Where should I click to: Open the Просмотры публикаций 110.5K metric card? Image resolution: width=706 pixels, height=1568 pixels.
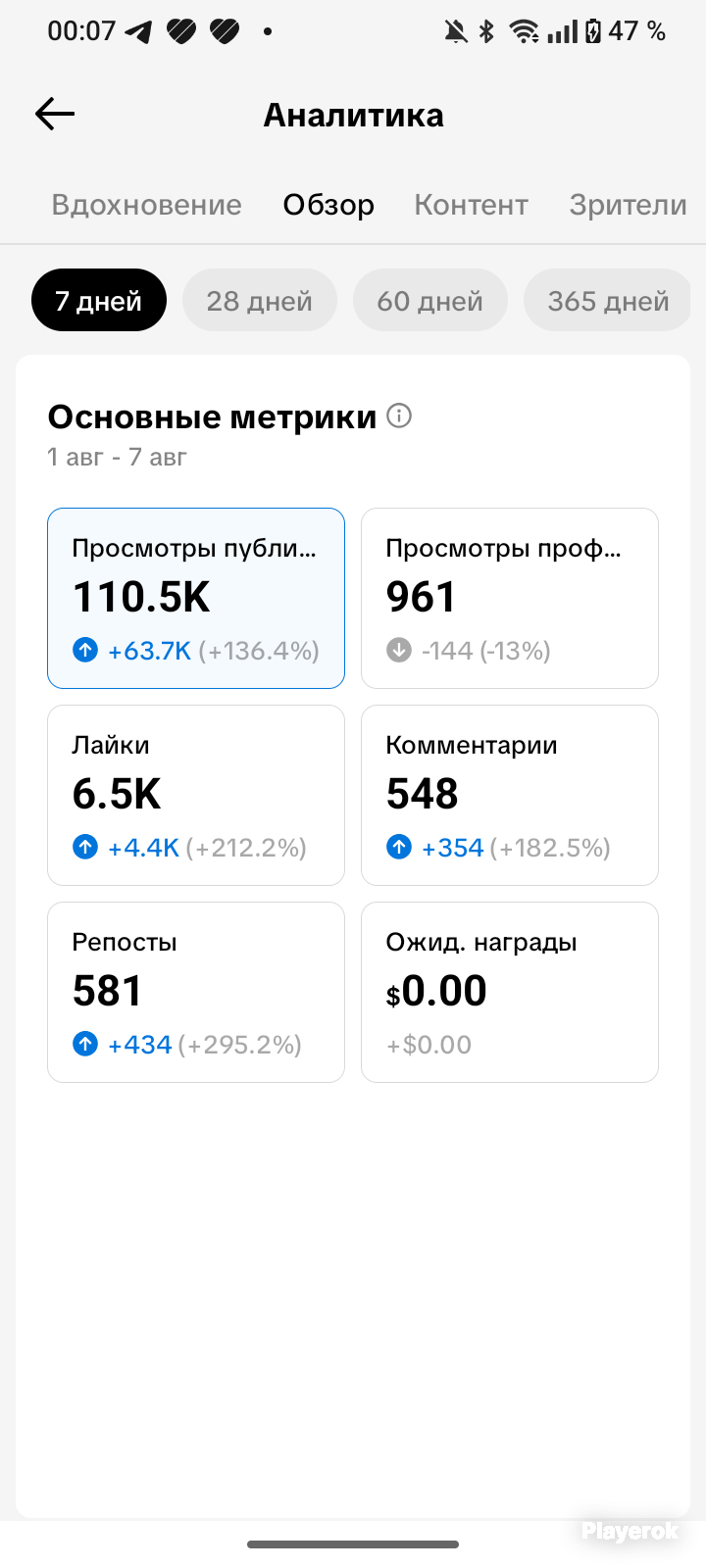[x=196, y=598]
